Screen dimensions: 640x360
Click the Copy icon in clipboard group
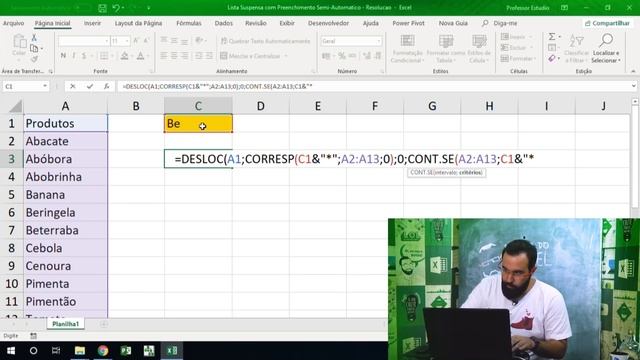[x=34, y=49]
